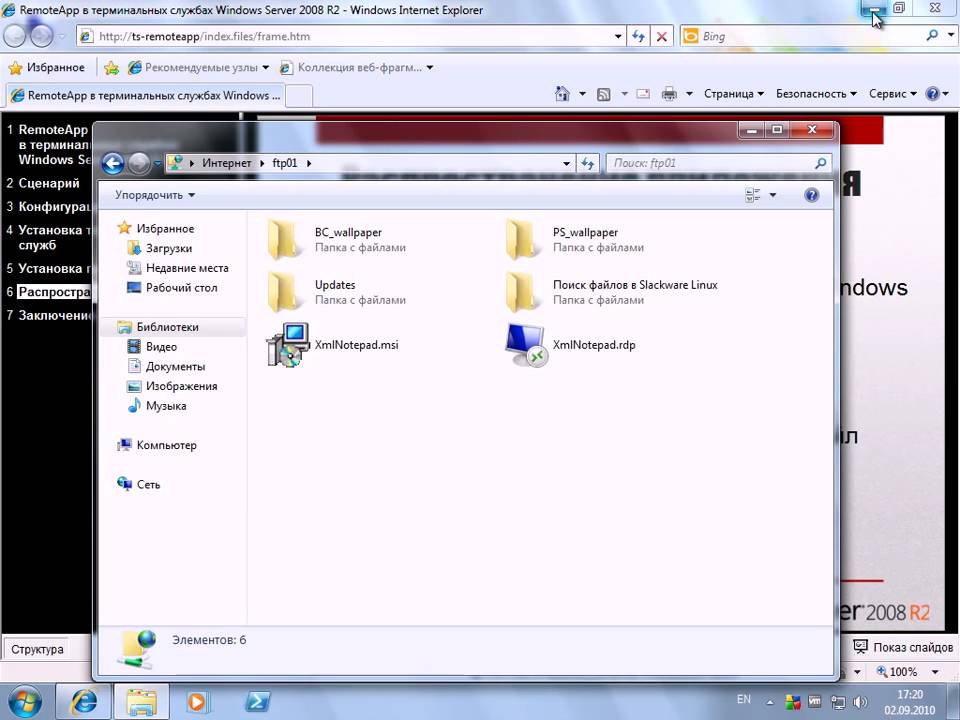The width and height of the screenshot is (960, 720).
Task: Click the Интернет breadcrumb segment
Action: [227, 163]
